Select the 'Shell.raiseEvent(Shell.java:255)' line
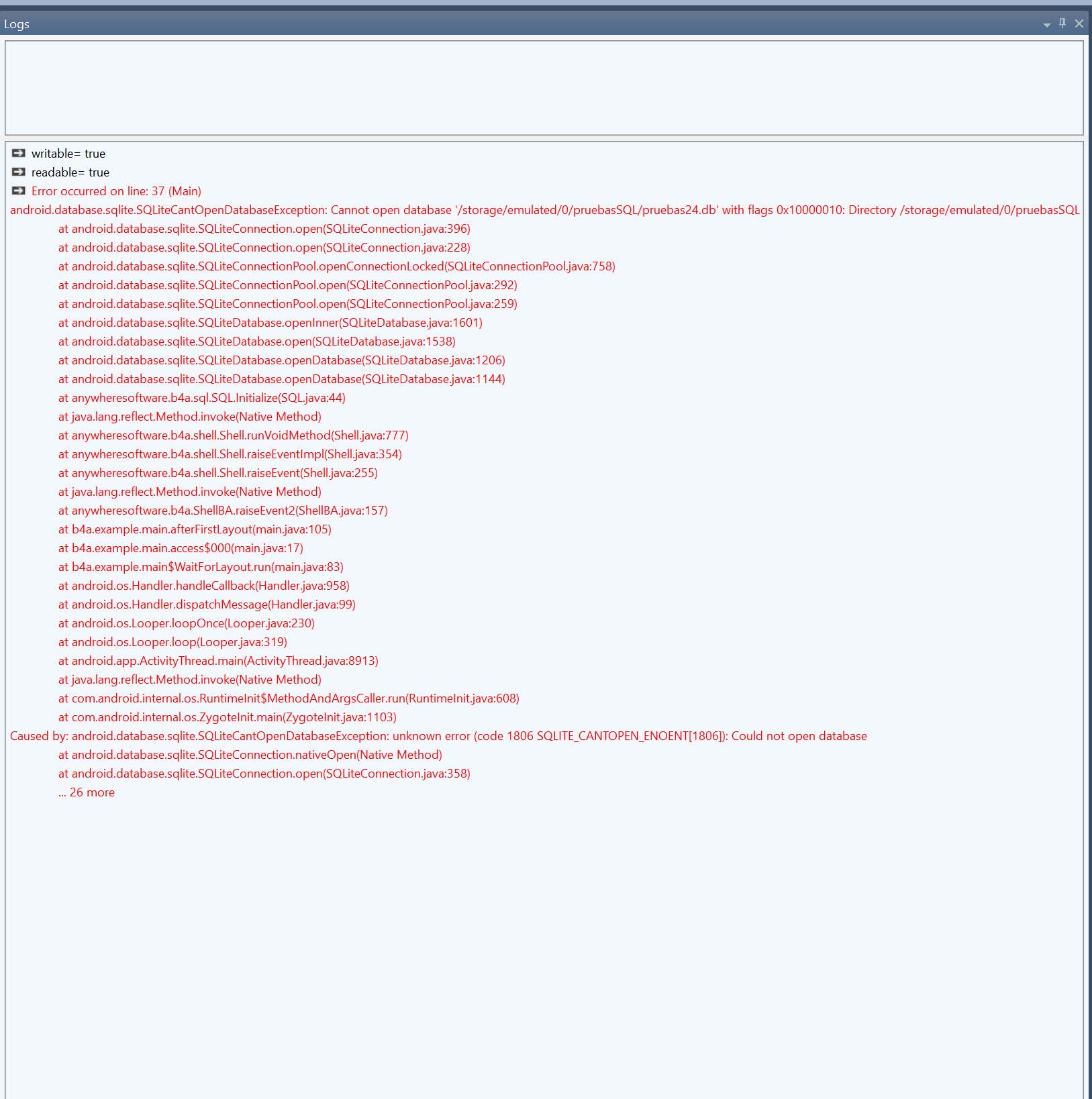 coord(218,473)
